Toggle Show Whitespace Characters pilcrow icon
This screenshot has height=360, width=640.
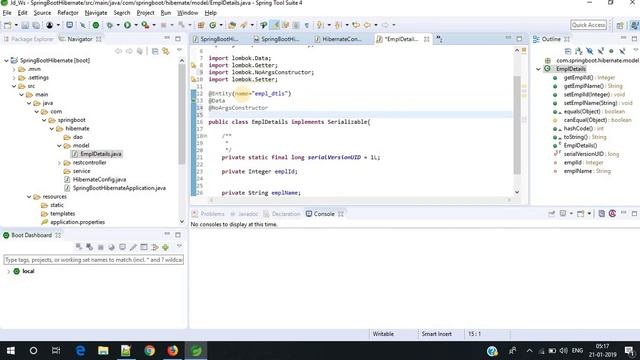point(307,25)
